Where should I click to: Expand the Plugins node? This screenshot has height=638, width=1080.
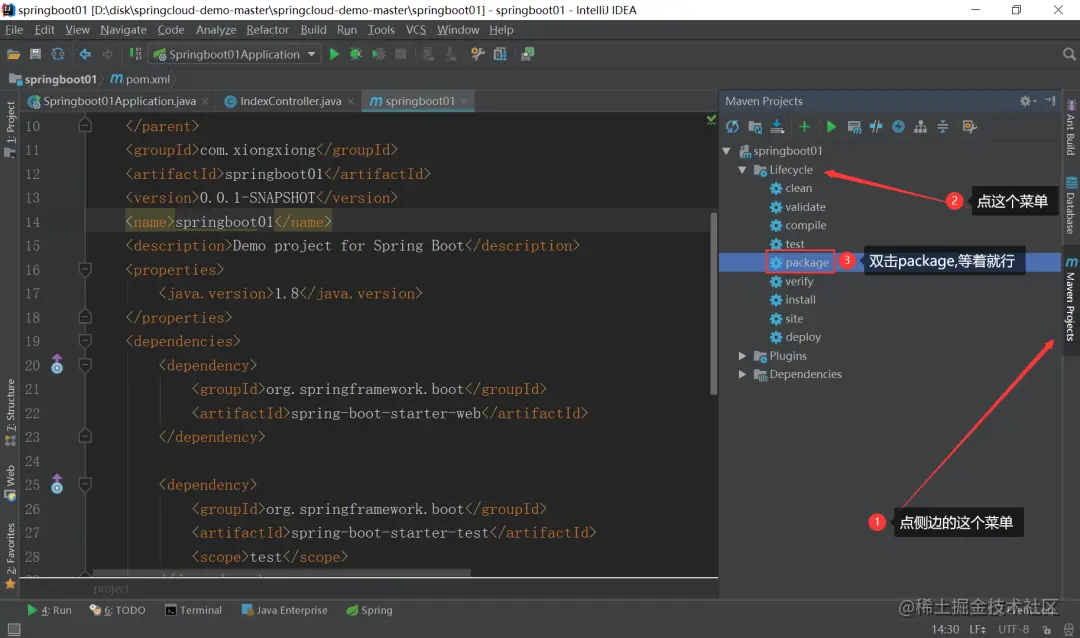[742, 356]
